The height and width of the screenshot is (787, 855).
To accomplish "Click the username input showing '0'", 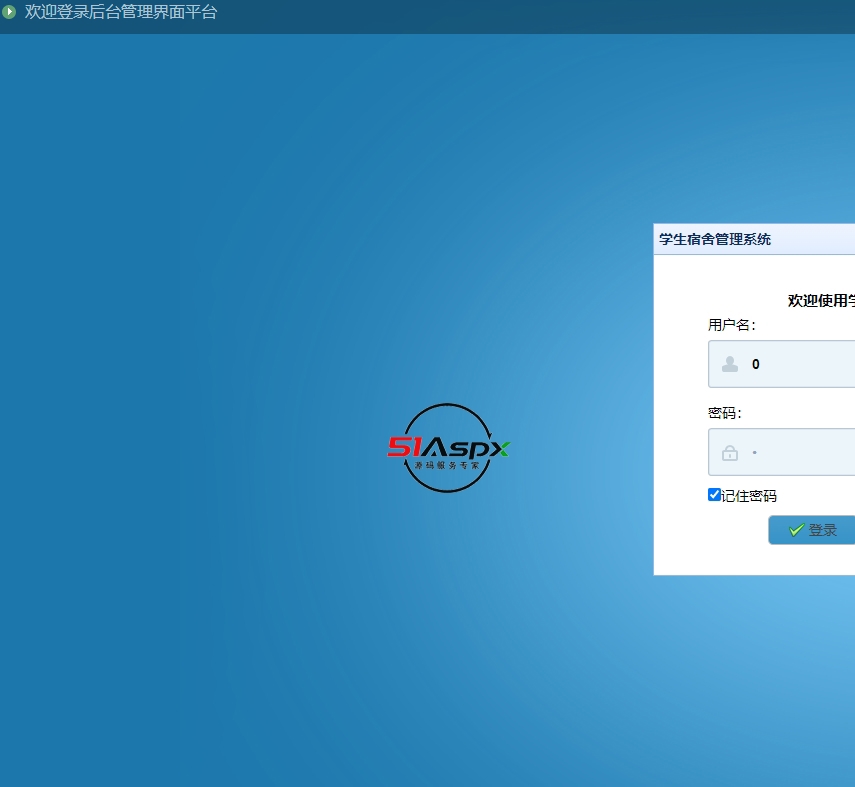I will click(790, 364).
